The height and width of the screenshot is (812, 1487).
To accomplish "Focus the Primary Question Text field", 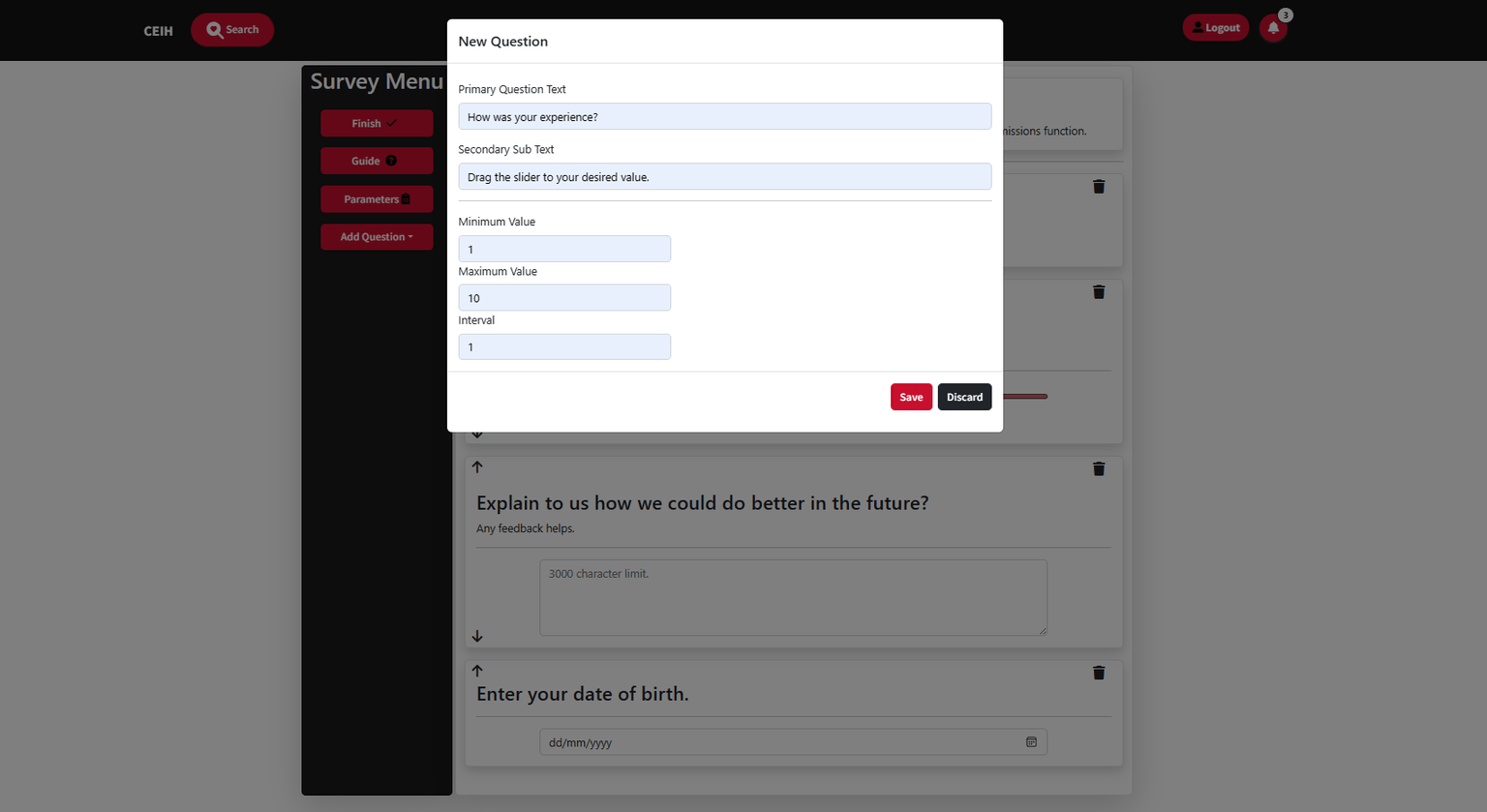I will point(724,117).
